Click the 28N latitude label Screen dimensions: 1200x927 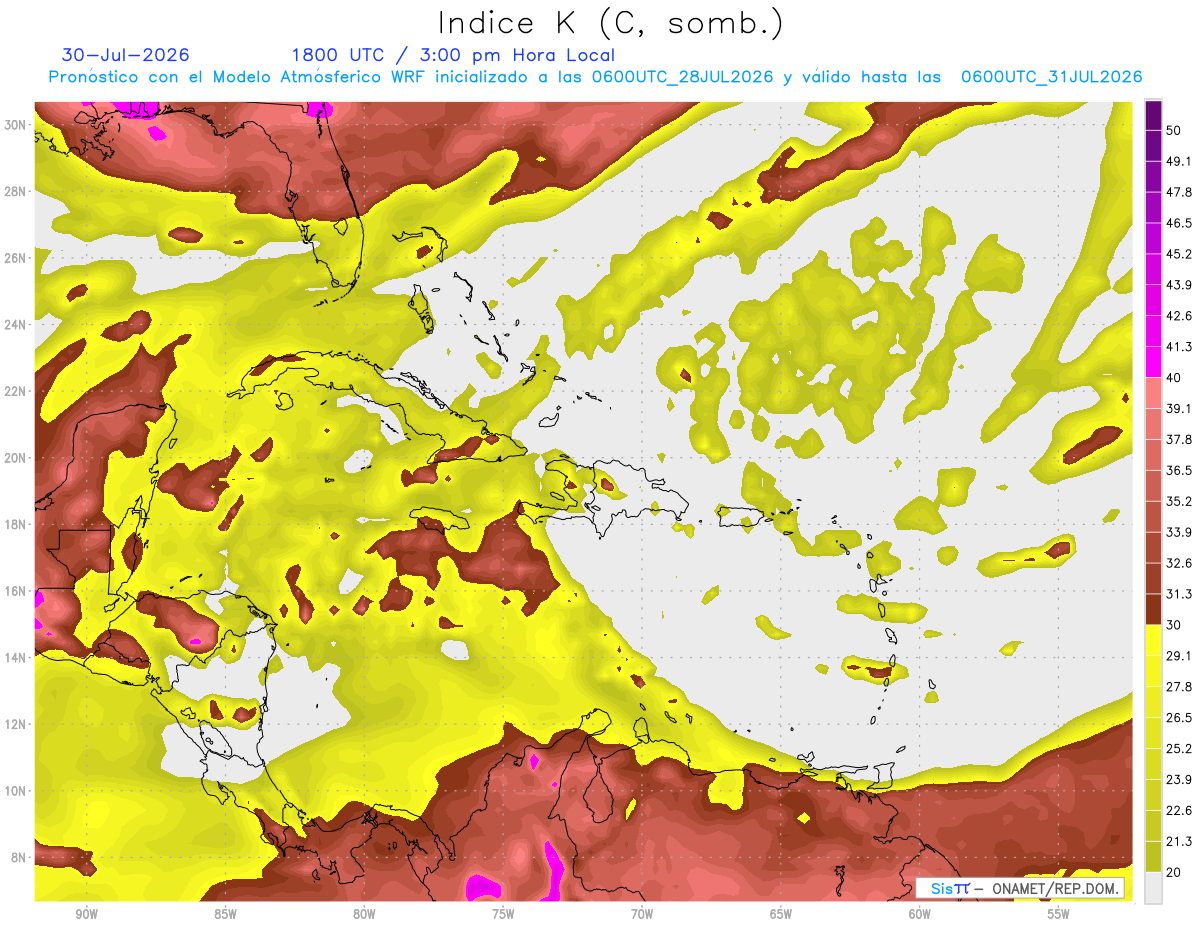tap(16, 191)
